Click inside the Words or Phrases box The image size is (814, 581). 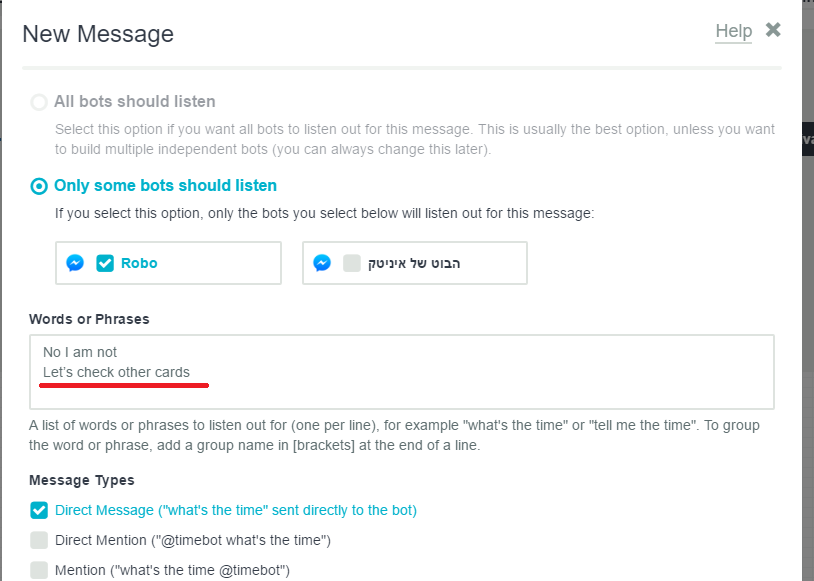tap(402, 372)
